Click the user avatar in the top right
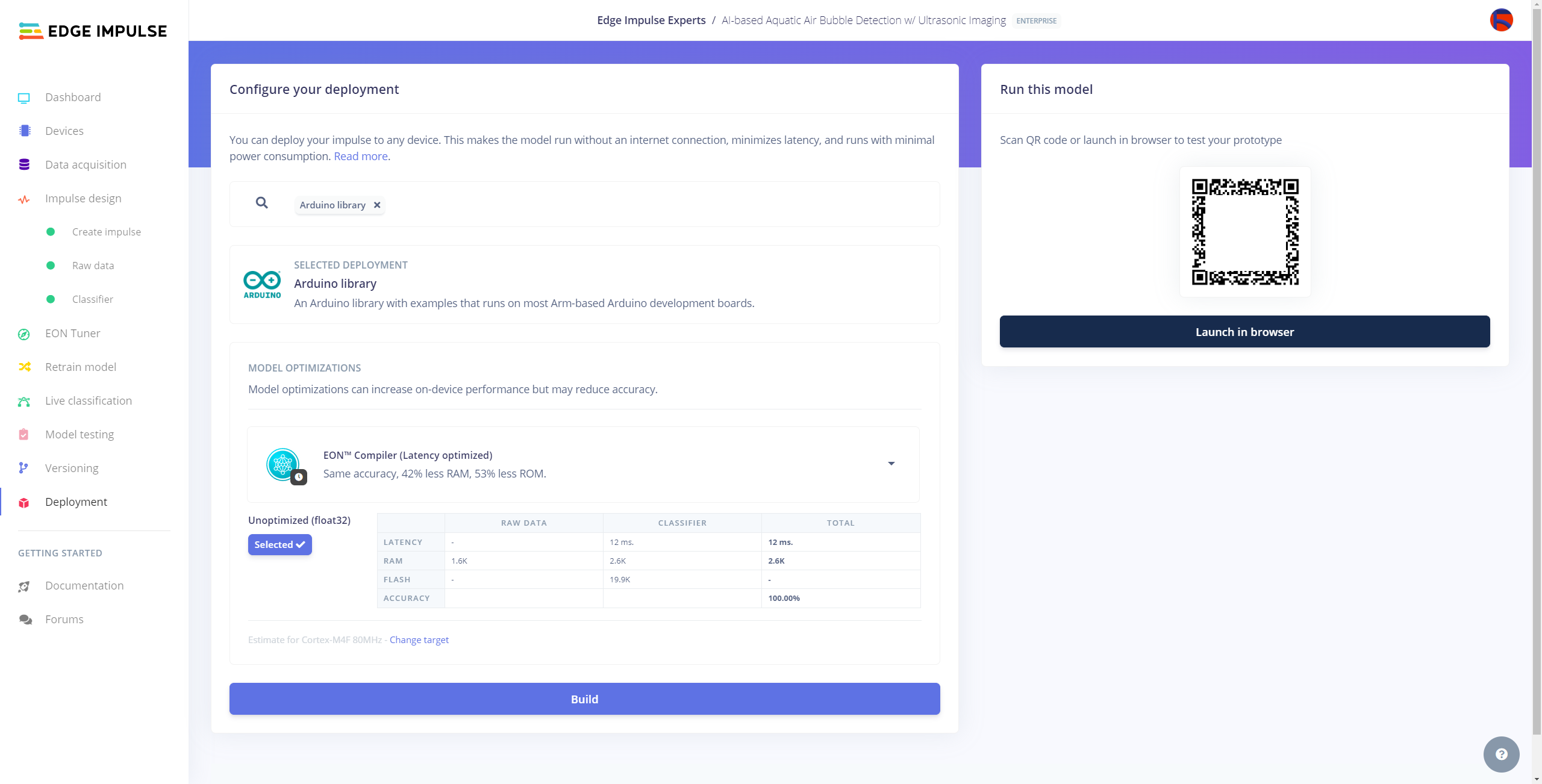This screenshot has height=784, width=1542. tap(1501, 20)
